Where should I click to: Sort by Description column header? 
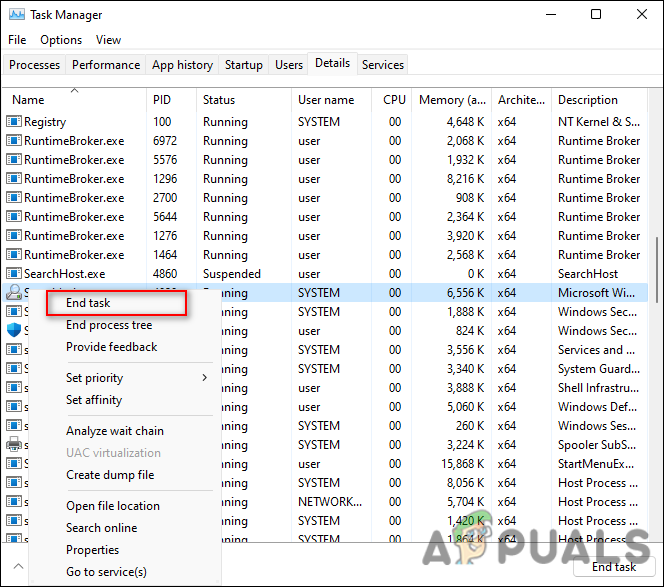599,100
